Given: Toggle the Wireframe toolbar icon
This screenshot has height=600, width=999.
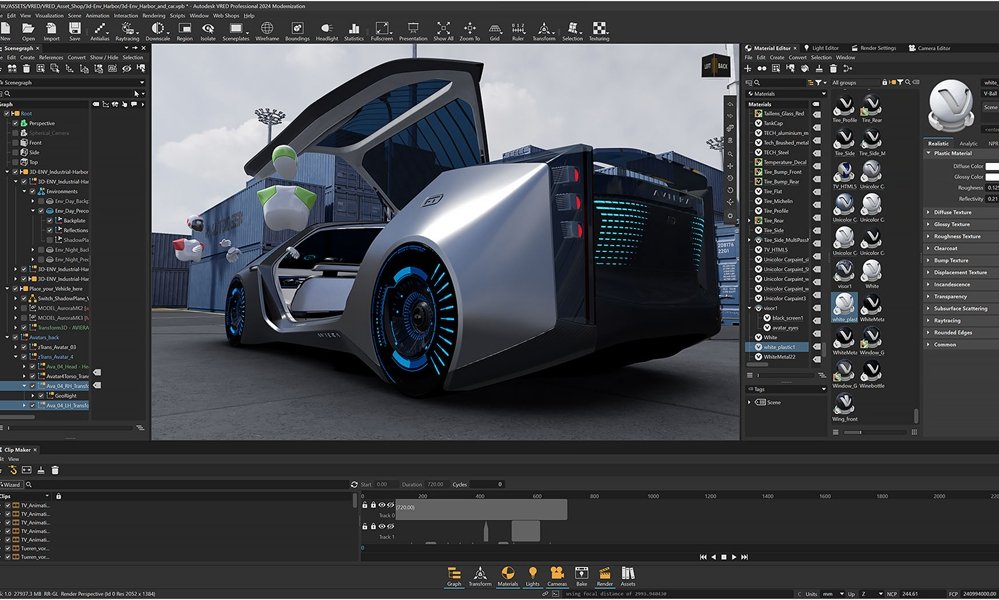Looking at the screenshot, I should [267, 29].
